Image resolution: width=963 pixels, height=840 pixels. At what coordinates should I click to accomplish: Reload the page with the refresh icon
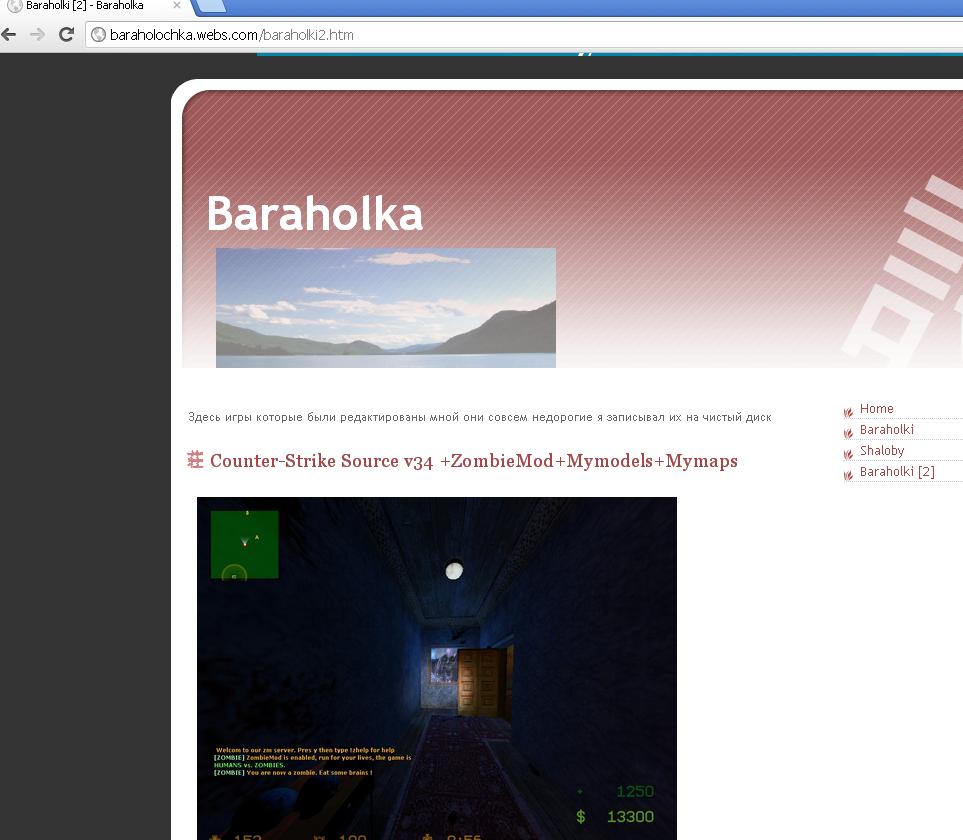point(66,34)
